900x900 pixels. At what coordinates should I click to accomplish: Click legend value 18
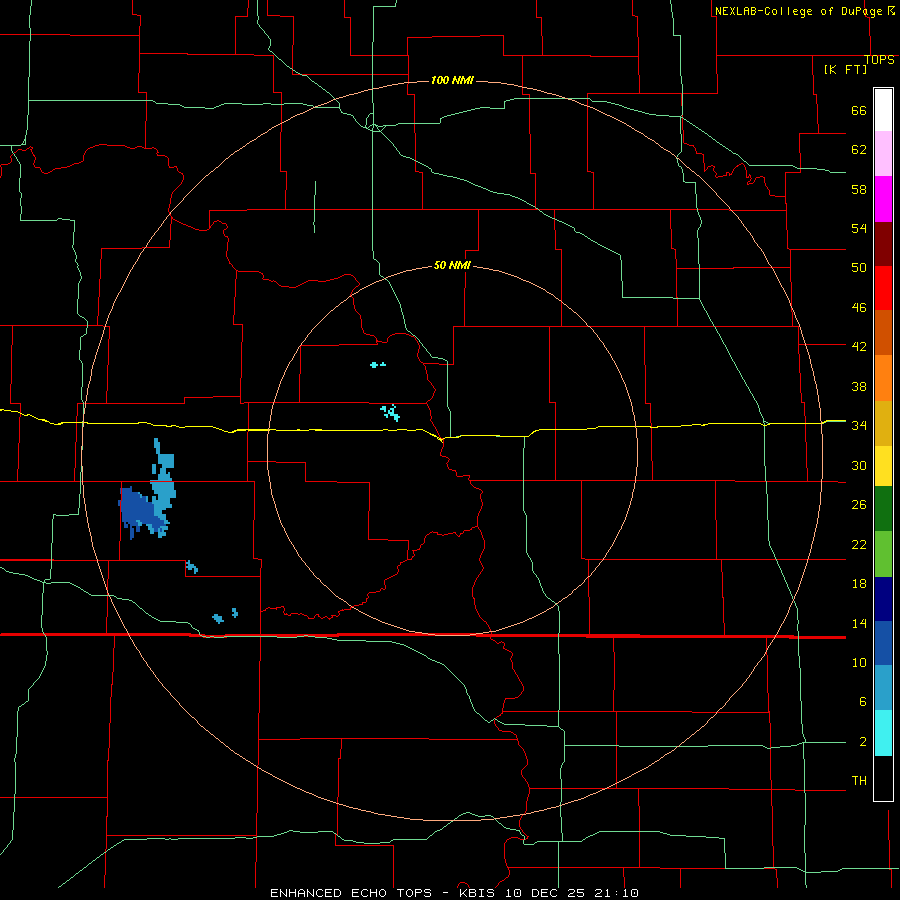pos(859,584)
